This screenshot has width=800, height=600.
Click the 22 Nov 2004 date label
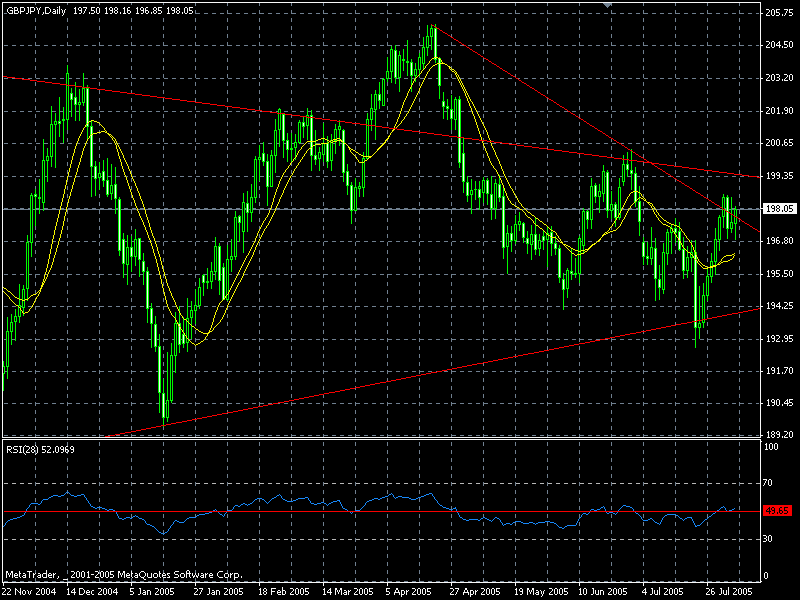(29, 592)
